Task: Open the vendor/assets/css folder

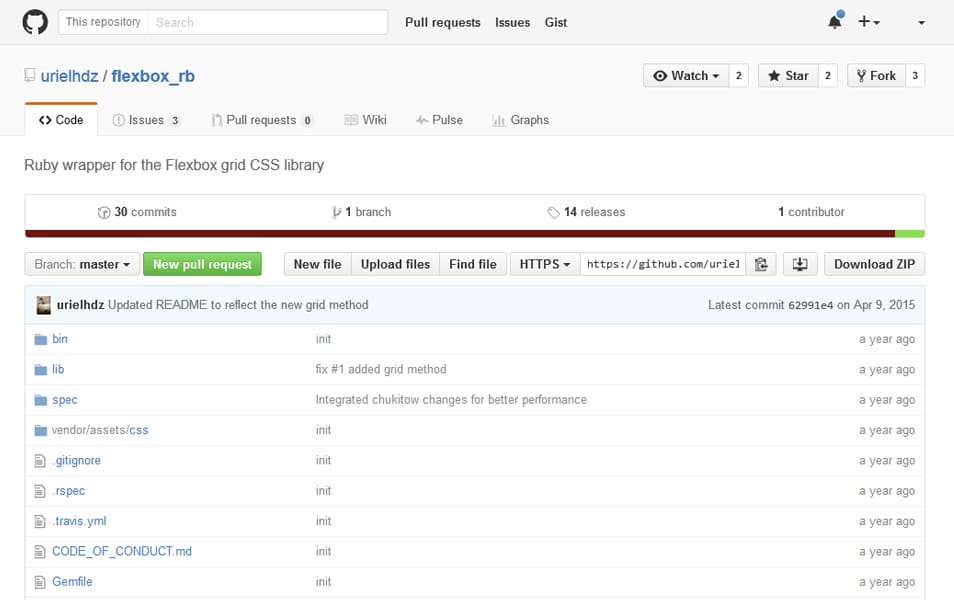Action: 100,430
